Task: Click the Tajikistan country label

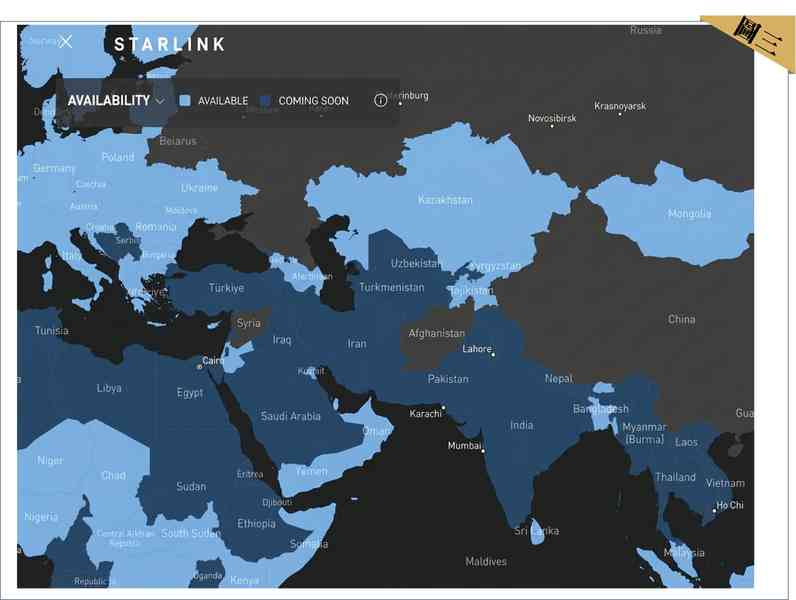Action: pyautogui.click(x=472, y=291)
